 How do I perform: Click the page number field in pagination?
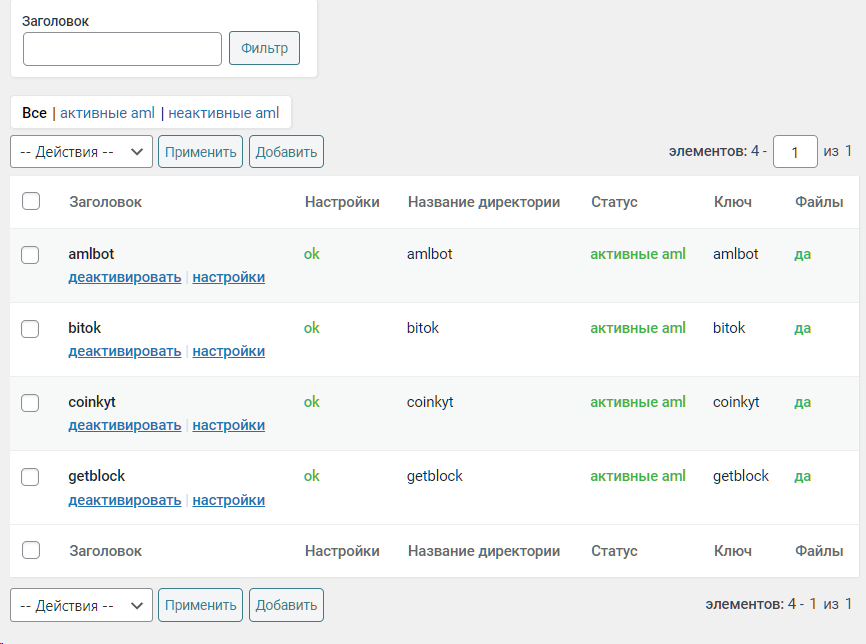[x=795, y=152]
